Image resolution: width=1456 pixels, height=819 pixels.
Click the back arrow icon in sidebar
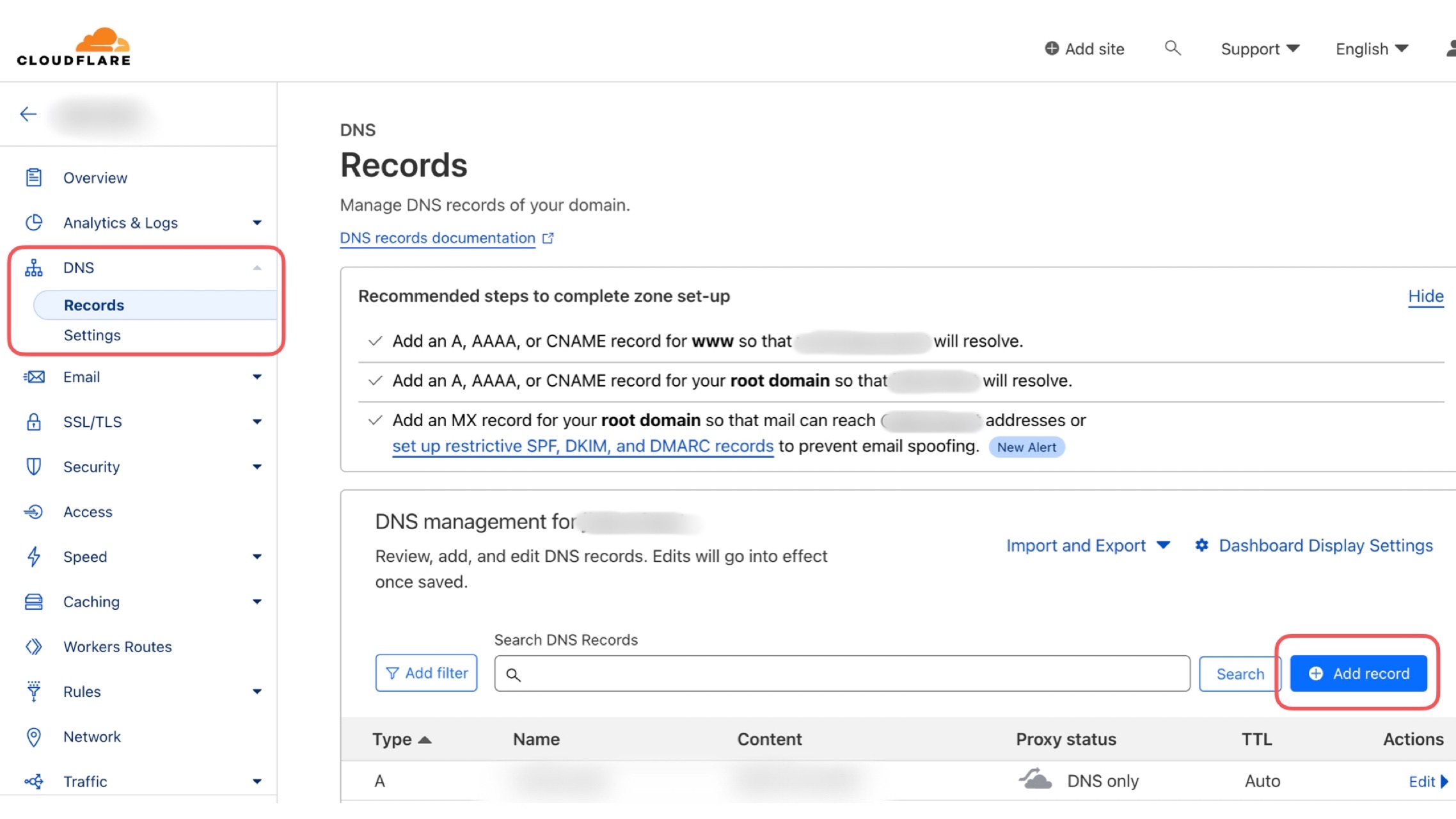tap(28, 114)
